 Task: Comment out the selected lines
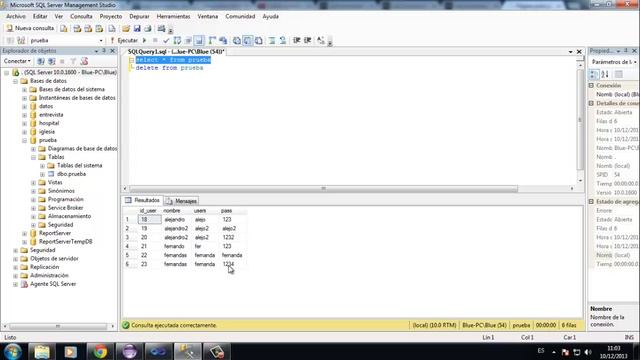point(272,40)
